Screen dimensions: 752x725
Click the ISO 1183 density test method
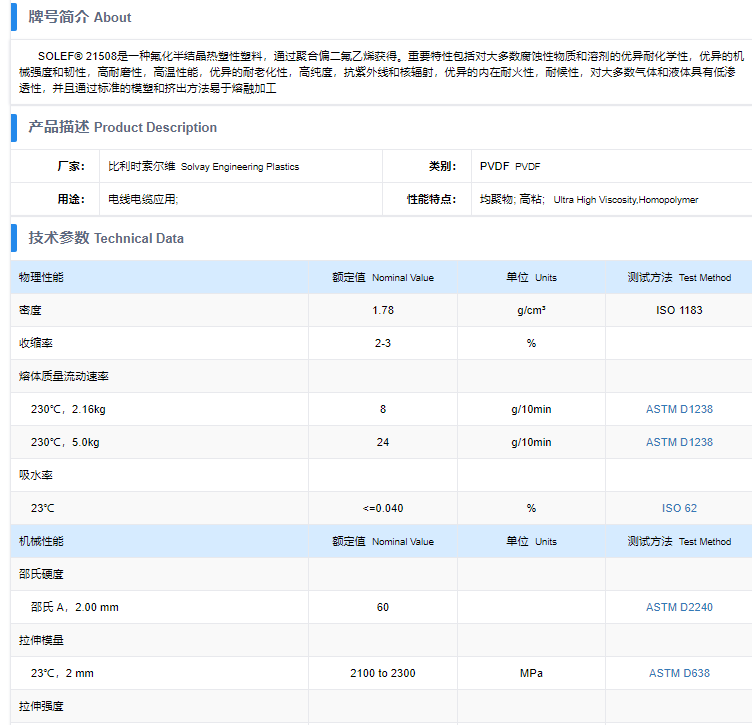tap(679, 310)
